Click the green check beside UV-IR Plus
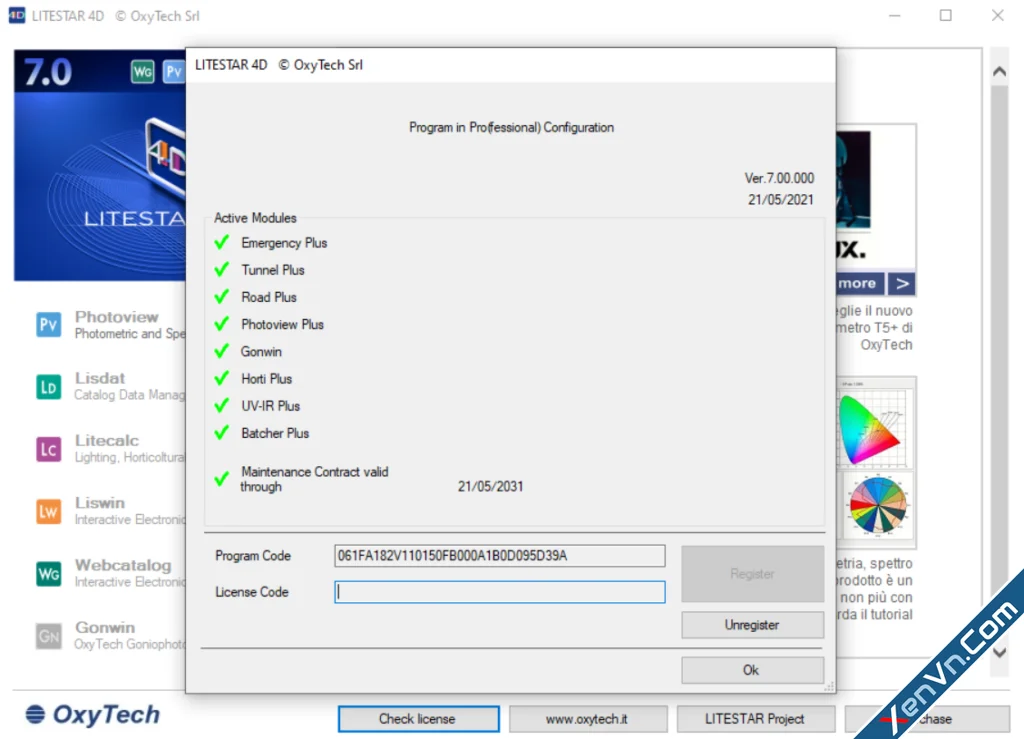Viewport: 1024px width, 739px height. (x=222, y=405)
